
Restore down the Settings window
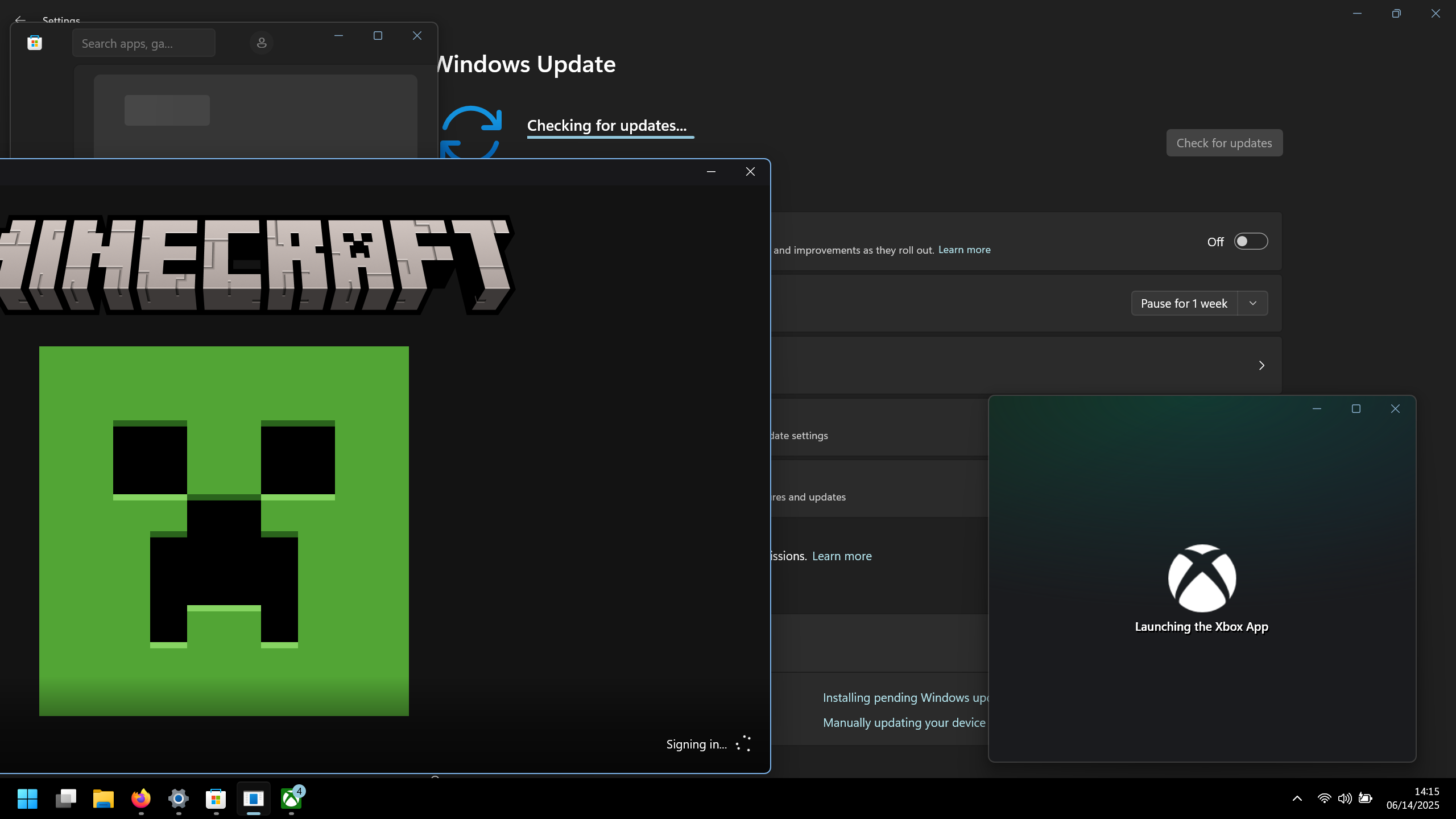click(1396, 14)
